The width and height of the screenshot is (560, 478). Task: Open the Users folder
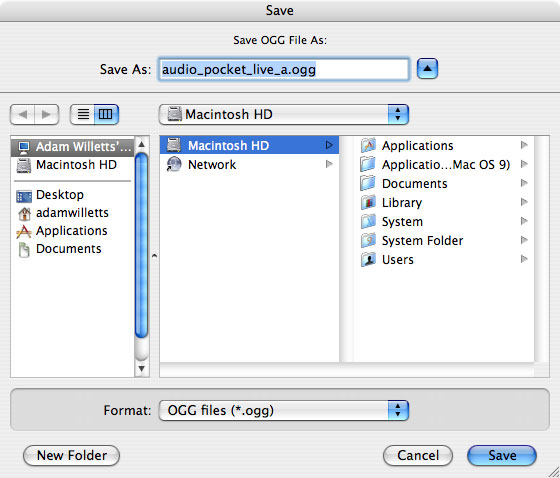pos(444,259)
